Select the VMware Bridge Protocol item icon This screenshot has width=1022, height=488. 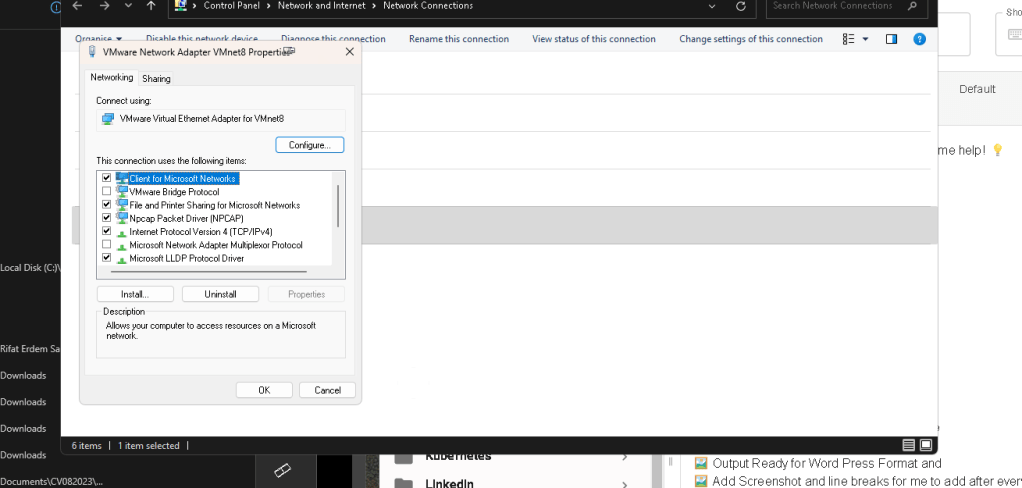(x=122, y=192)
